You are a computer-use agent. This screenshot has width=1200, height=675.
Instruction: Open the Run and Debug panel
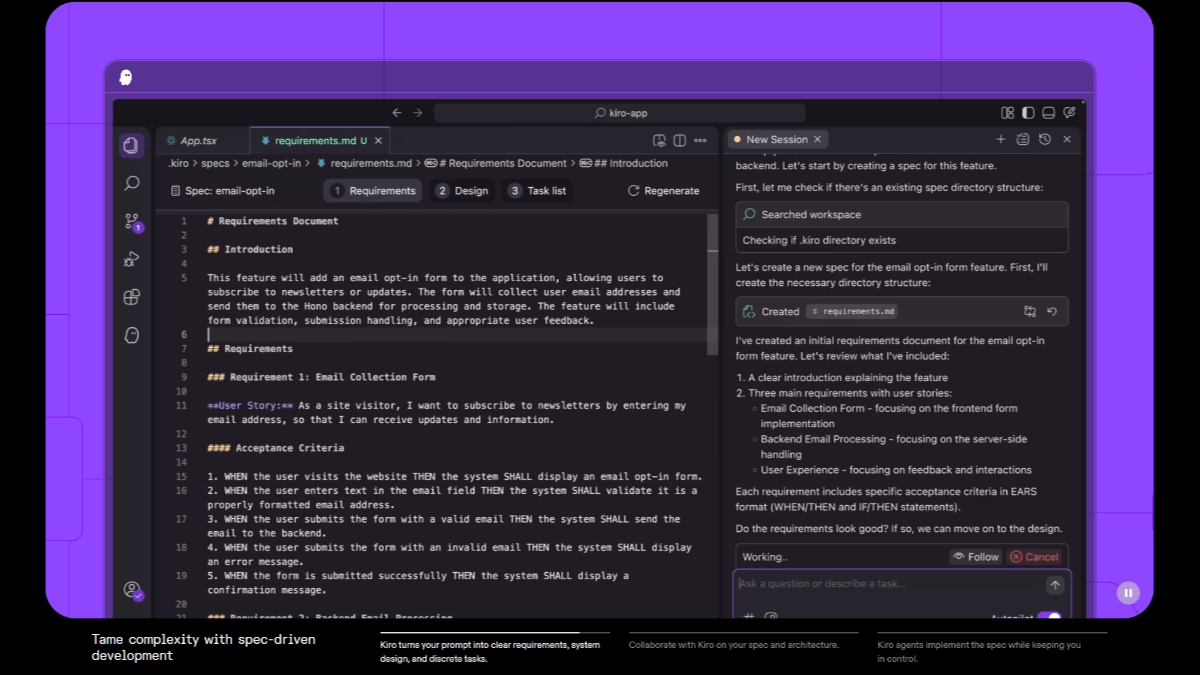click(131, 260)
